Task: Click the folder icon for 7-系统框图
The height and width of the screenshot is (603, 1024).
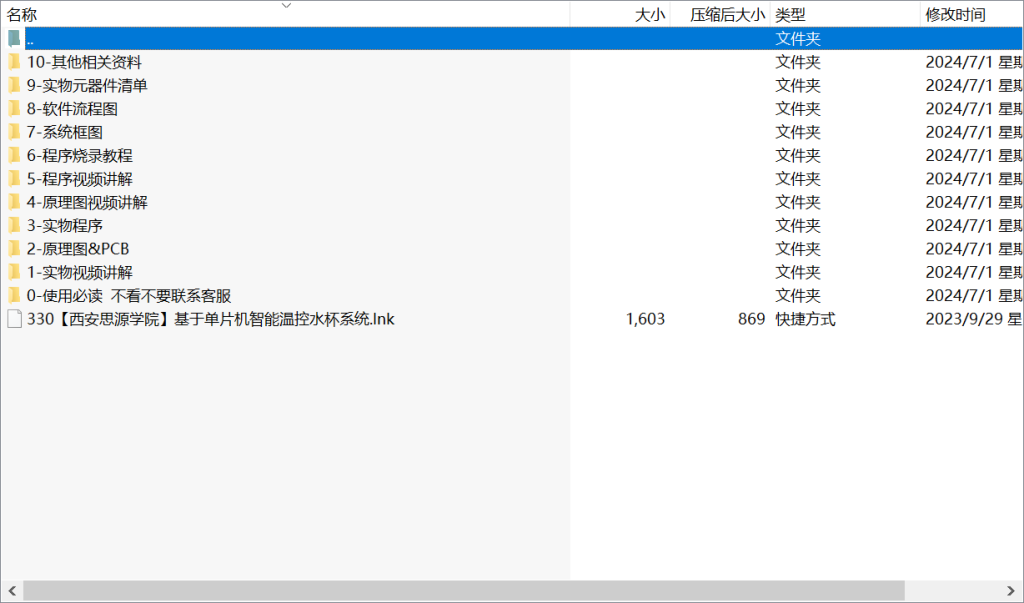Action: pos(13,132)
